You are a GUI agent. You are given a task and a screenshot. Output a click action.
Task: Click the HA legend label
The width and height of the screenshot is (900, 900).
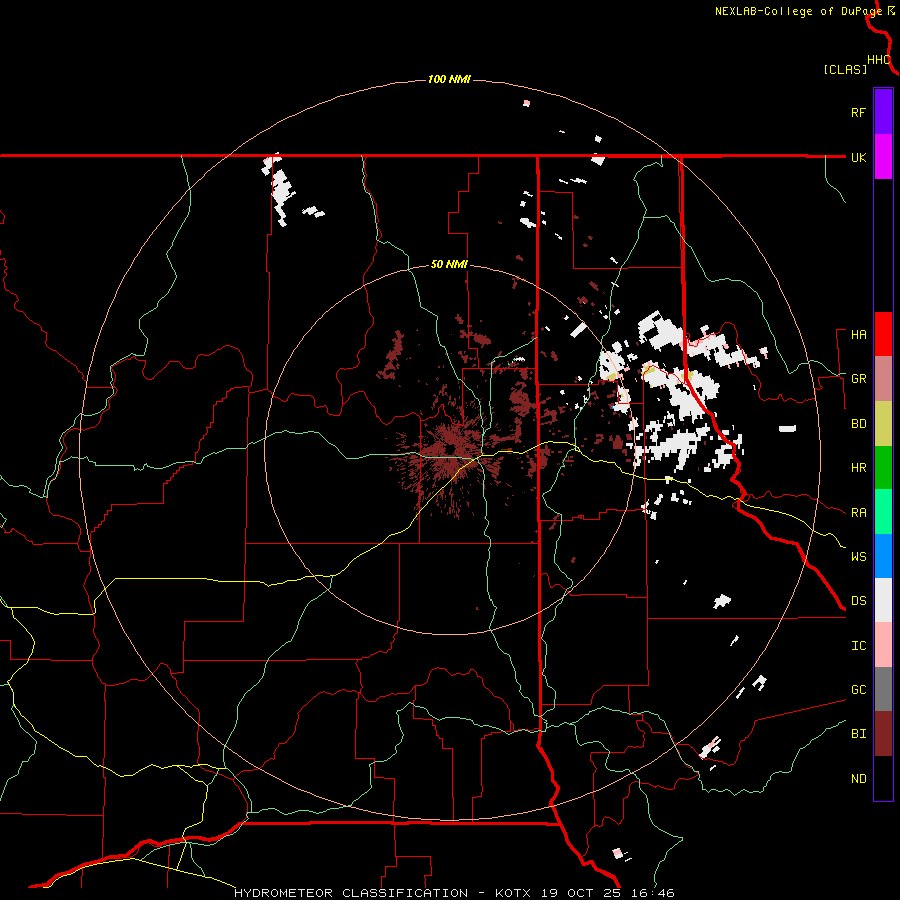[x=858, y=335]
